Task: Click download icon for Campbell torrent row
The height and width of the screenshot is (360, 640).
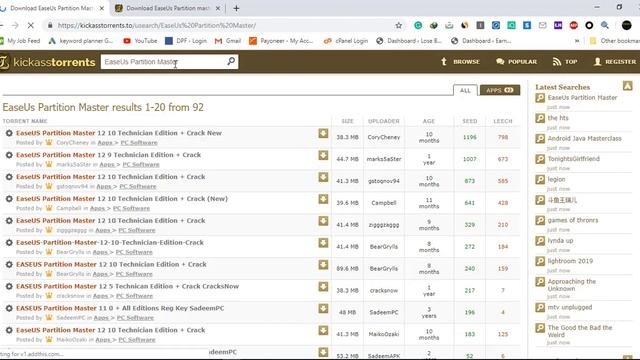Action: pos(323,199)
